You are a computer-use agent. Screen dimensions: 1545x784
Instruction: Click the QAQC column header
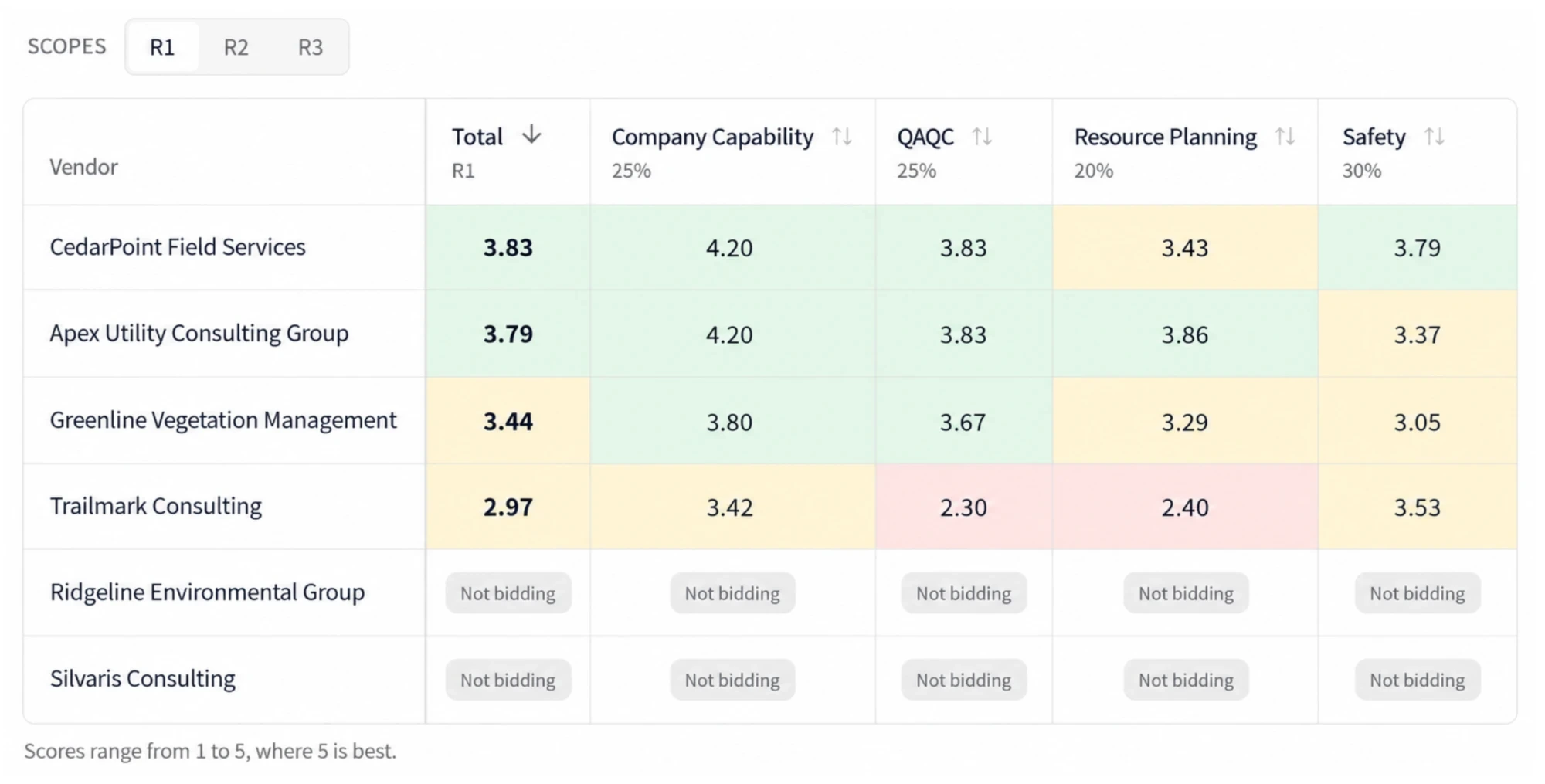(x=925, y=137)
